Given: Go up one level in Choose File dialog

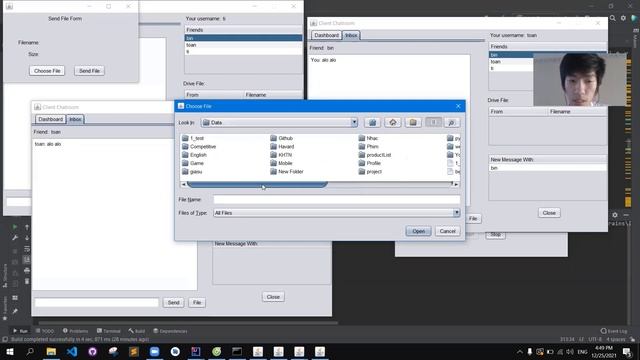Looking at the screenshot, I should pyautogui.click(x=372, y=122).
